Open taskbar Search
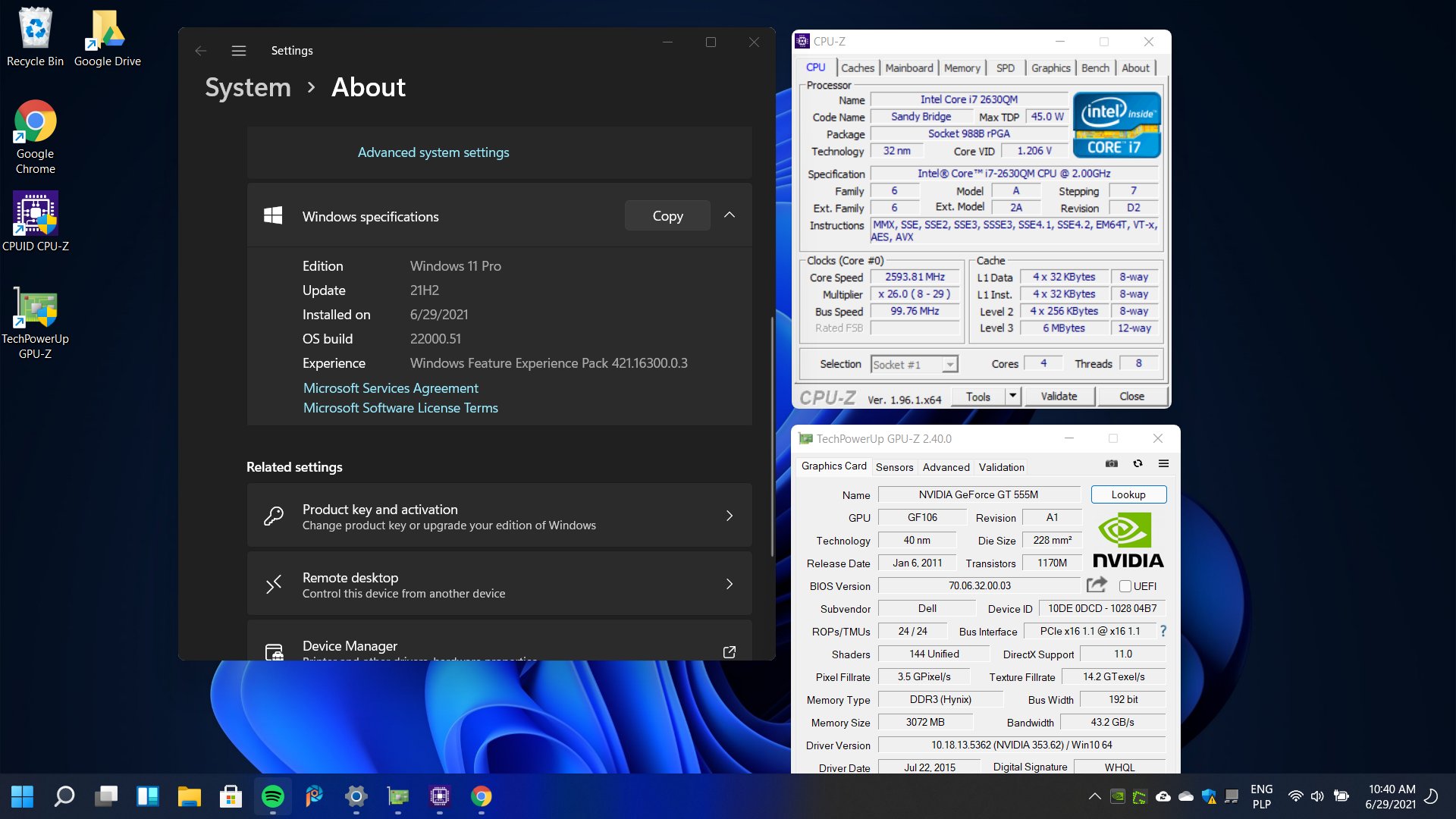1456x819 pixels. click(x=64, y=796)
